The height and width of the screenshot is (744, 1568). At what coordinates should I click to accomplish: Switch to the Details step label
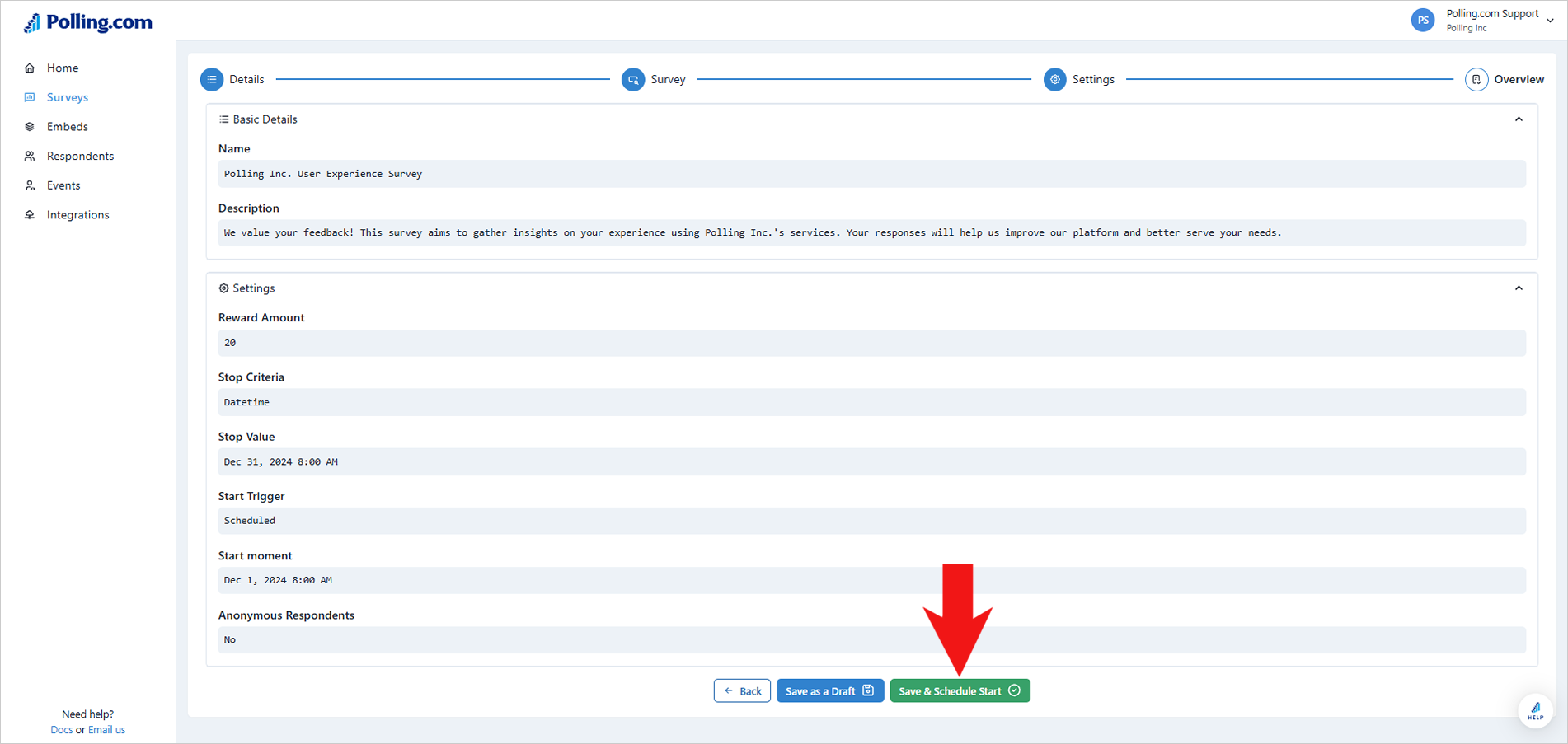(x=246, y=79)
